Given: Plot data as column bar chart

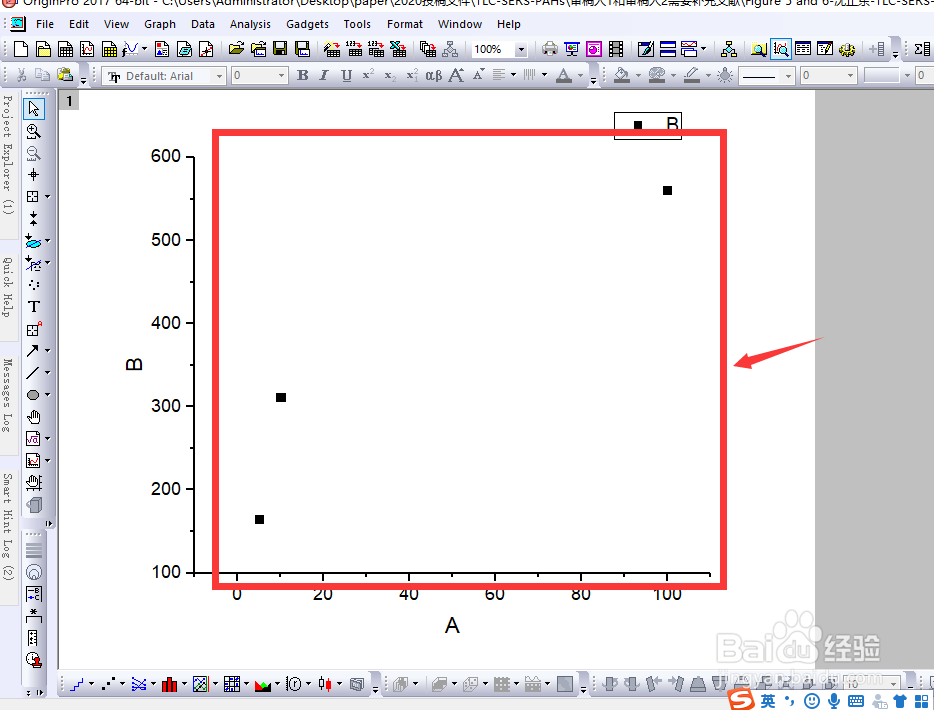Looking at the screenshot, I should pyautogui.click(x=170, y=684).
